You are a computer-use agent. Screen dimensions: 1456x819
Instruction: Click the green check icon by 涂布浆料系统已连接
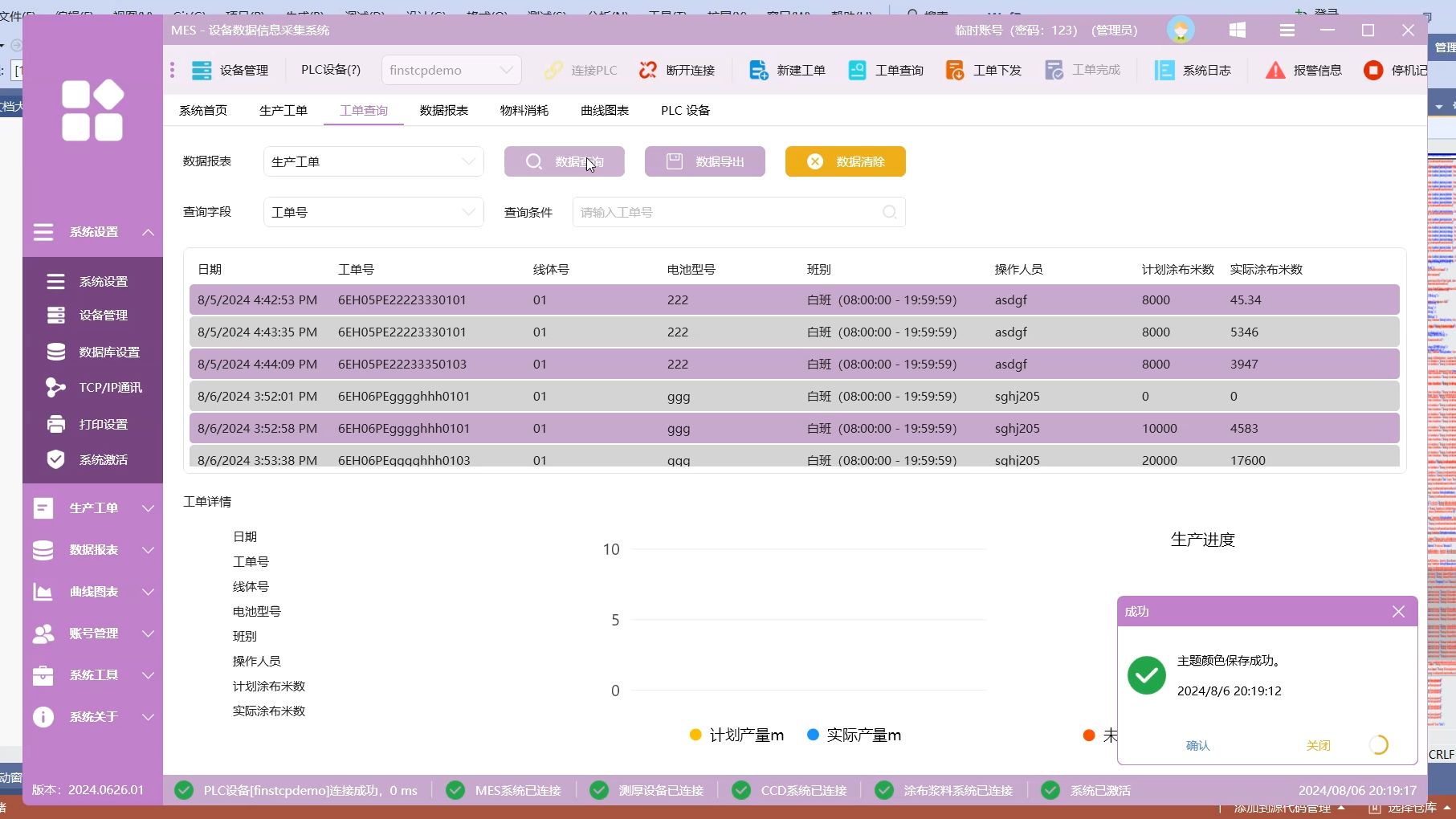(884, 790)
